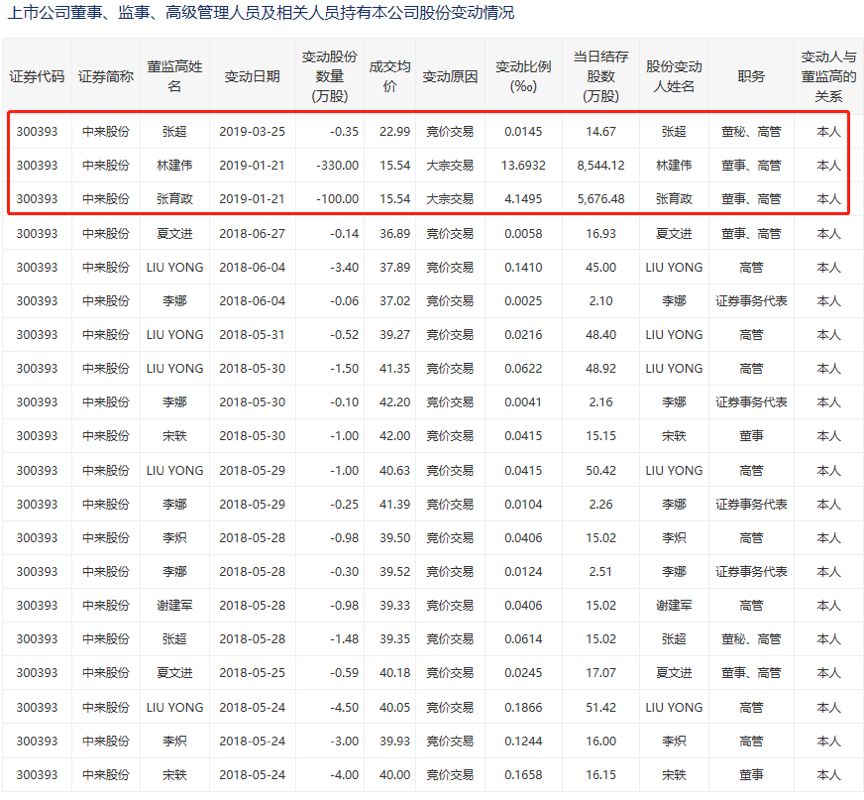Image resolution: width=864 pixels, height=800 pixels.
Task: Select 林建伟 in the second highlighted row
Action: click(x=177, y=165)
